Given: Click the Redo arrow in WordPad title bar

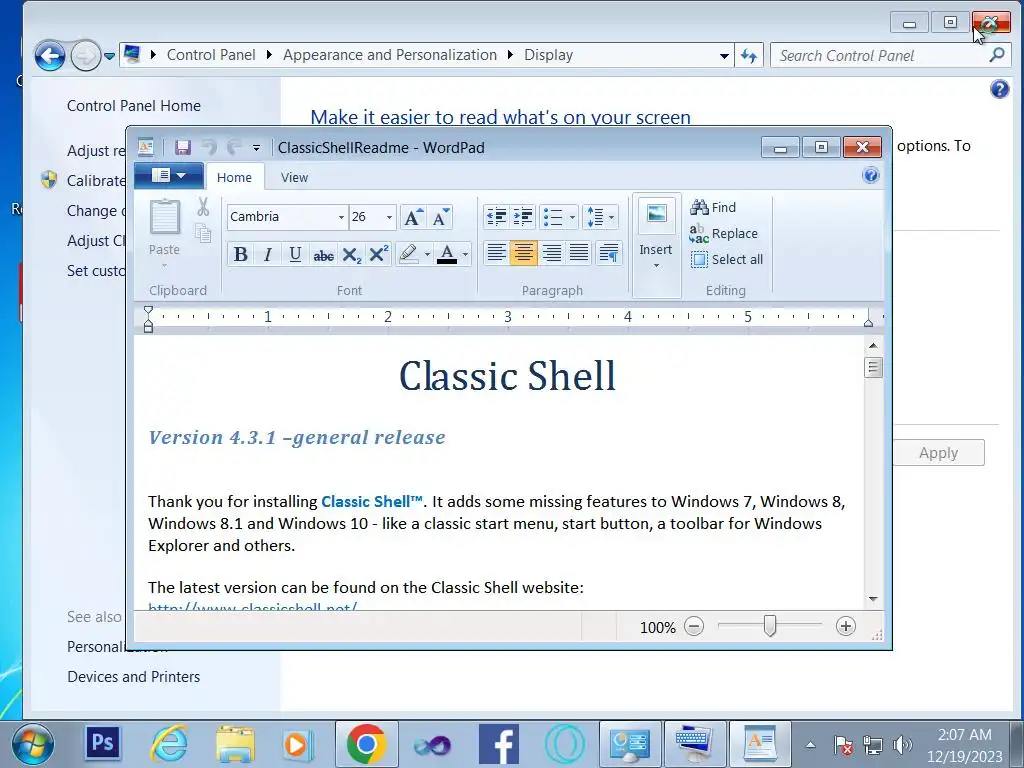Looking at the screenshot, I should [x=234, y=148].
